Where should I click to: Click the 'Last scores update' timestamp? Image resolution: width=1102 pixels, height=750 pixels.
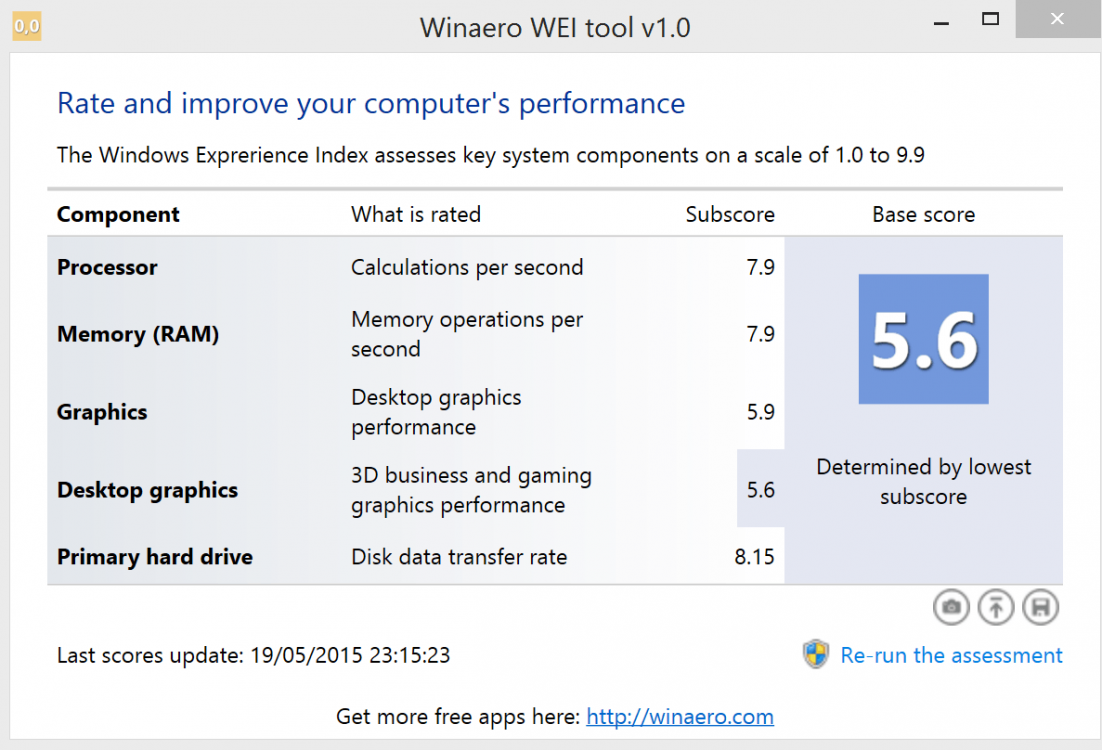tap(254, 655)
